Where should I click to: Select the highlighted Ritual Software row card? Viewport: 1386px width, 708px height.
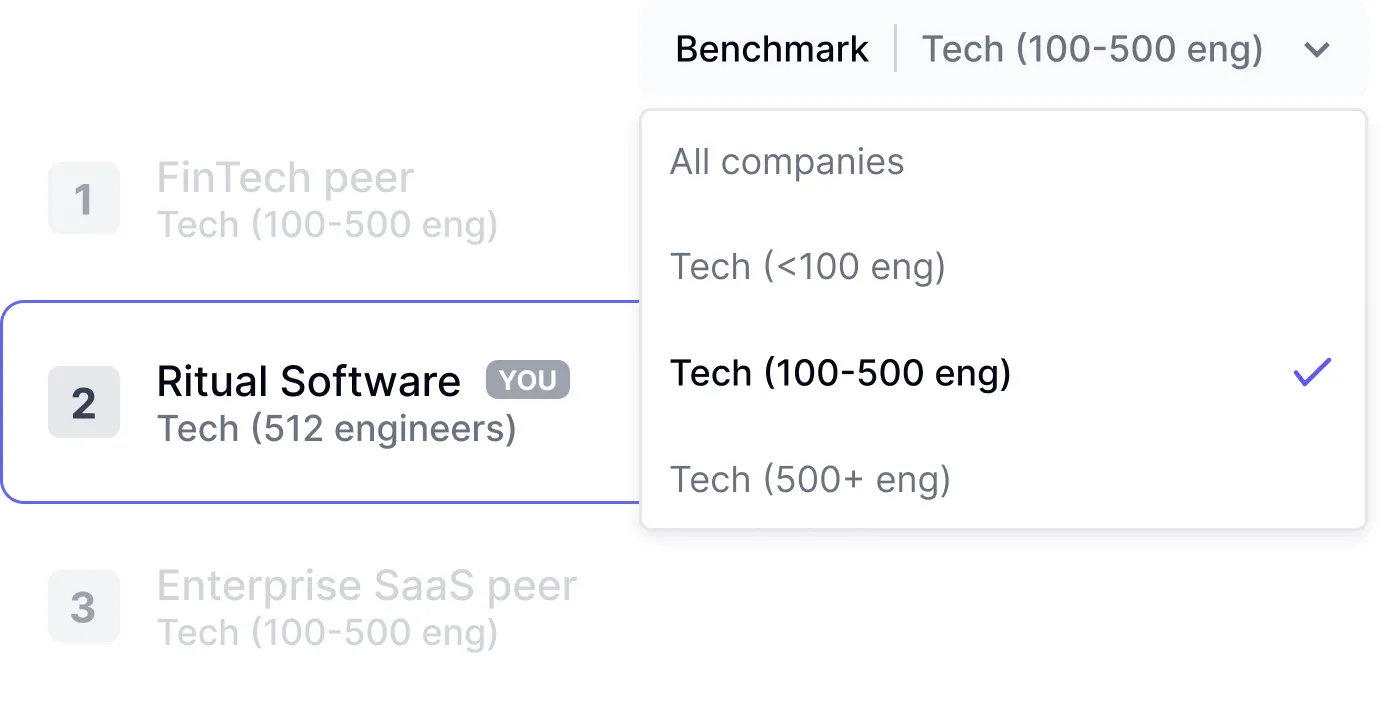pos(600,460)
